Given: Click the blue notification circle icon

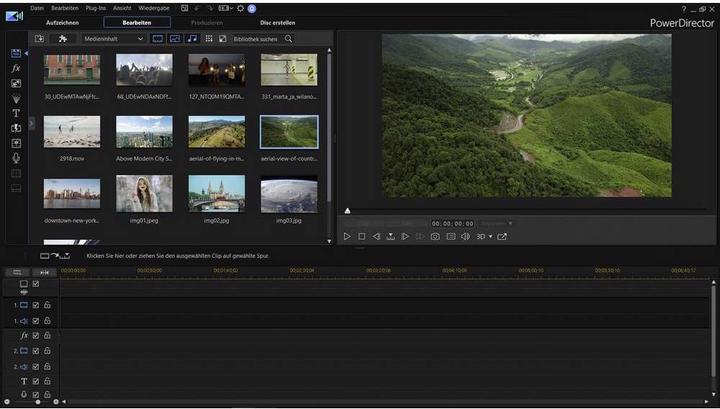Looking at the screenshot, I should tap(252, 8).
